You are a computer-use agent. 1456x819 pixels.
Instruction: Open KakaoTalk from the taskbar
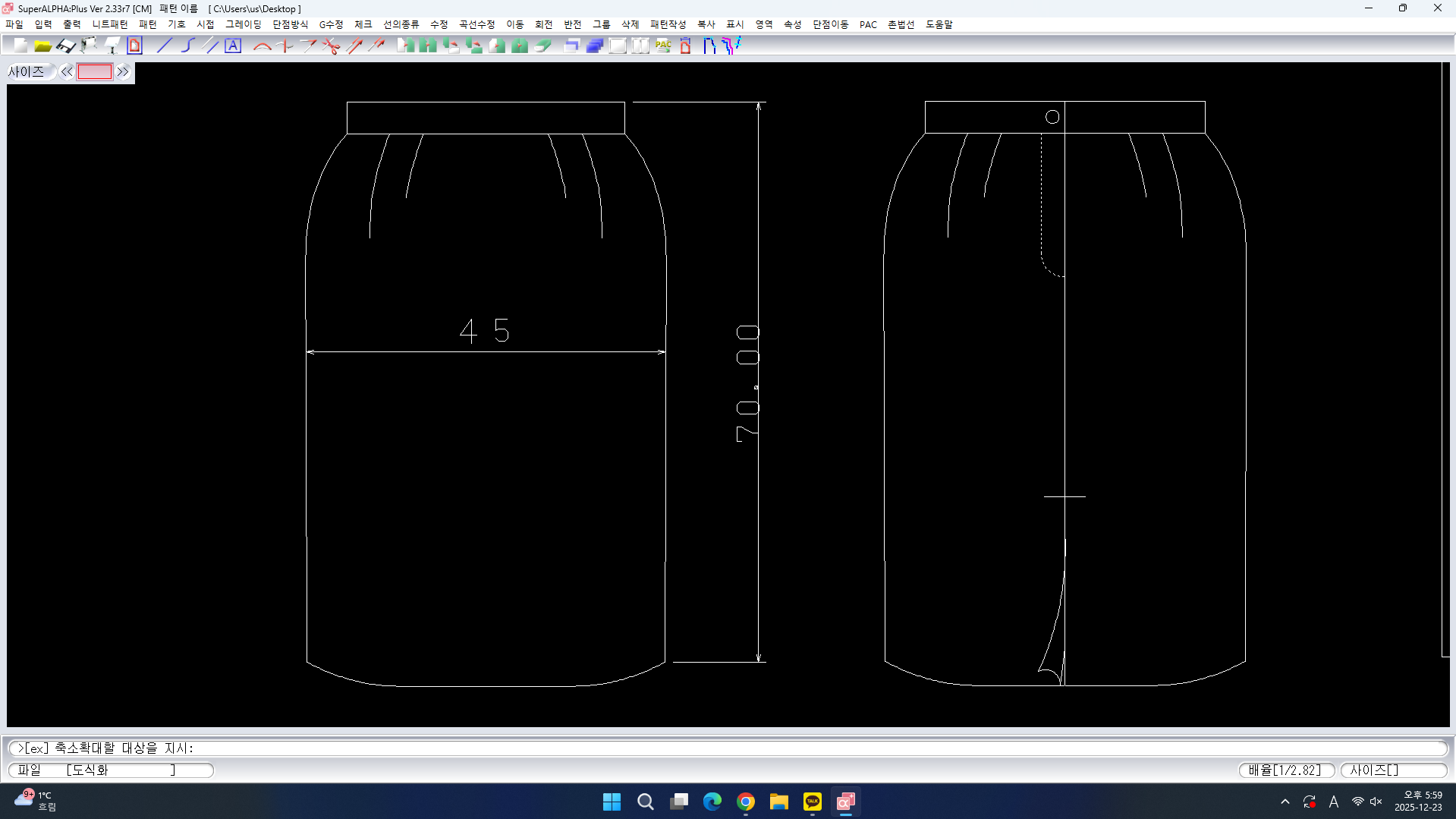point(812,802)
